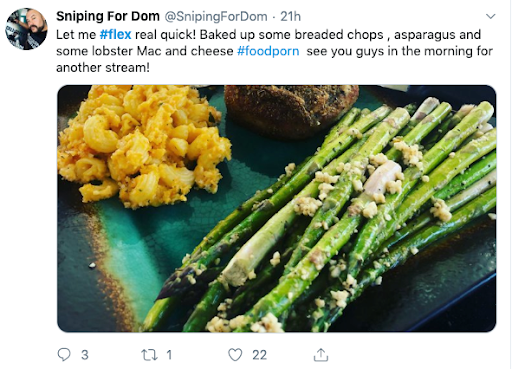This screenshot has height=369, width=512.
Task: Visit the @SnipingForDom handle link
Action: 216,16
